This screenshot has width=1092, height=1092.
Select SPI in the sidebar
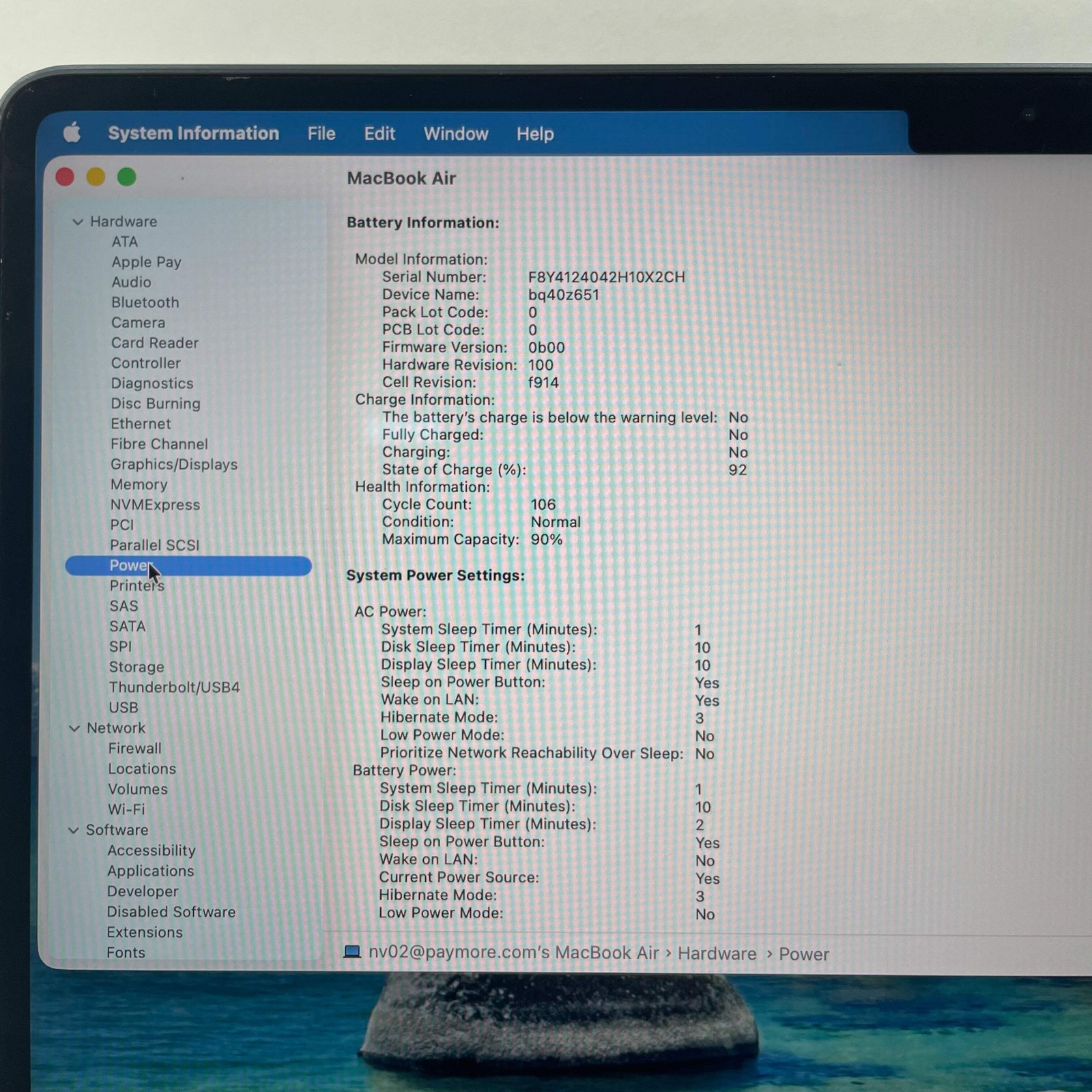tap(120, 646)
